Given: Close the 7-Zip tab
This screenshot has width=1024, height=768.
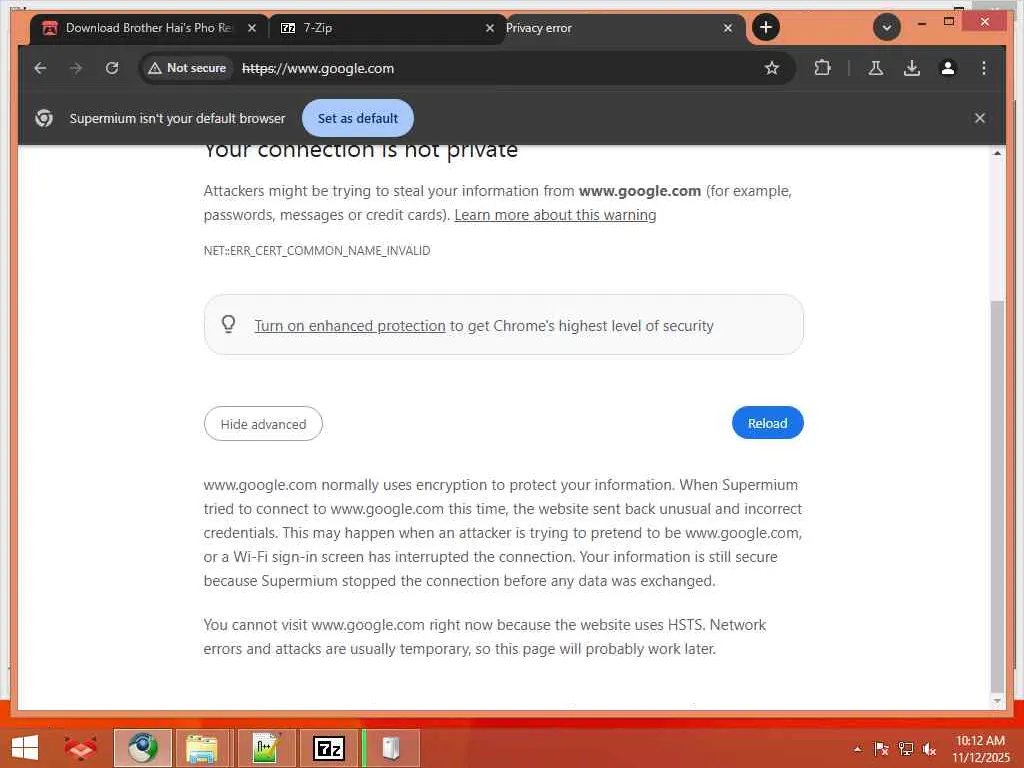Looking at the screenshot, I should click(x=490, y=28).
